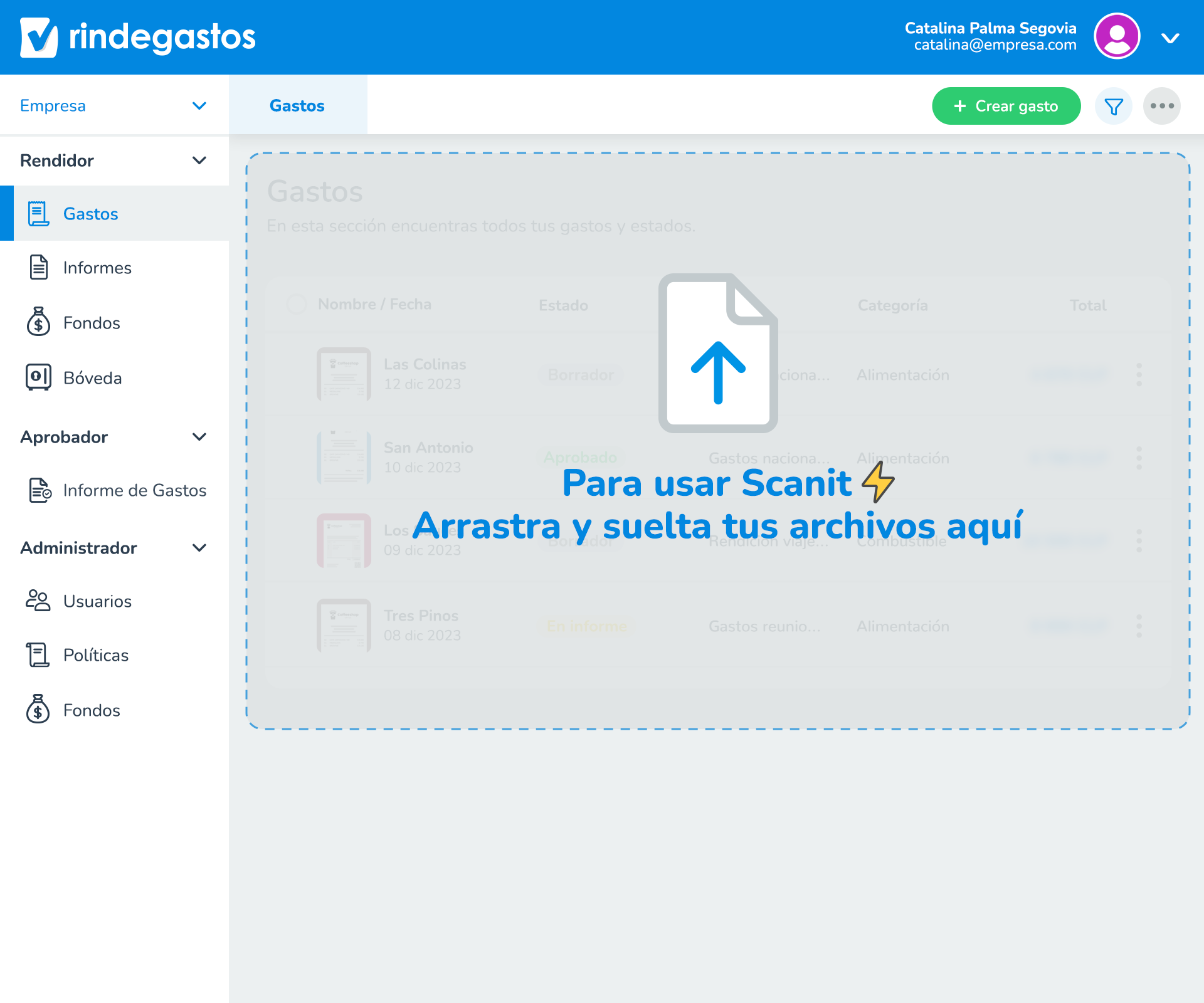Select the Nombre/Fecha header checkbox
This screenshot has height=1003, width=1204.
pos(296,304)
